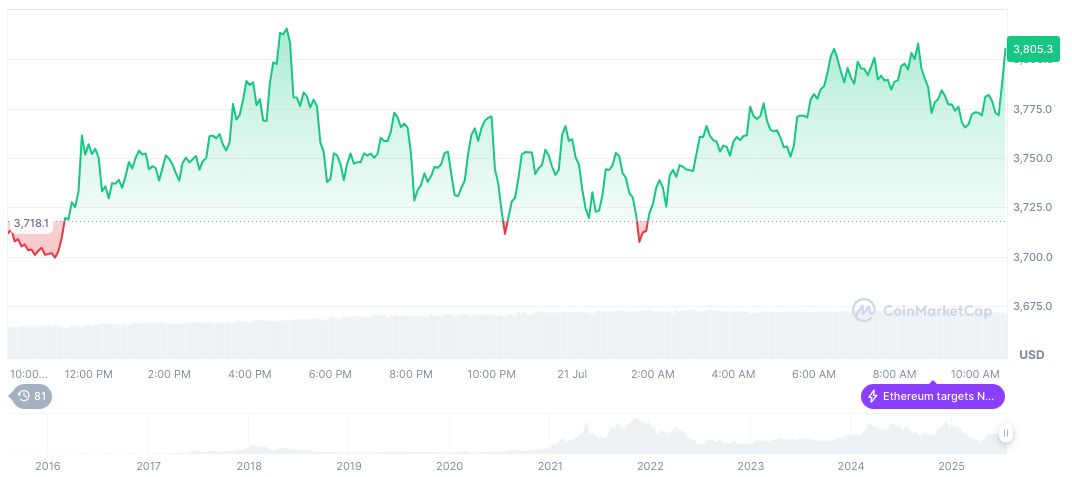Click the 12:00 PM time axis label
Image resolution: width=1072 pixels, height=477 pixels.
[x=88, y=374]
